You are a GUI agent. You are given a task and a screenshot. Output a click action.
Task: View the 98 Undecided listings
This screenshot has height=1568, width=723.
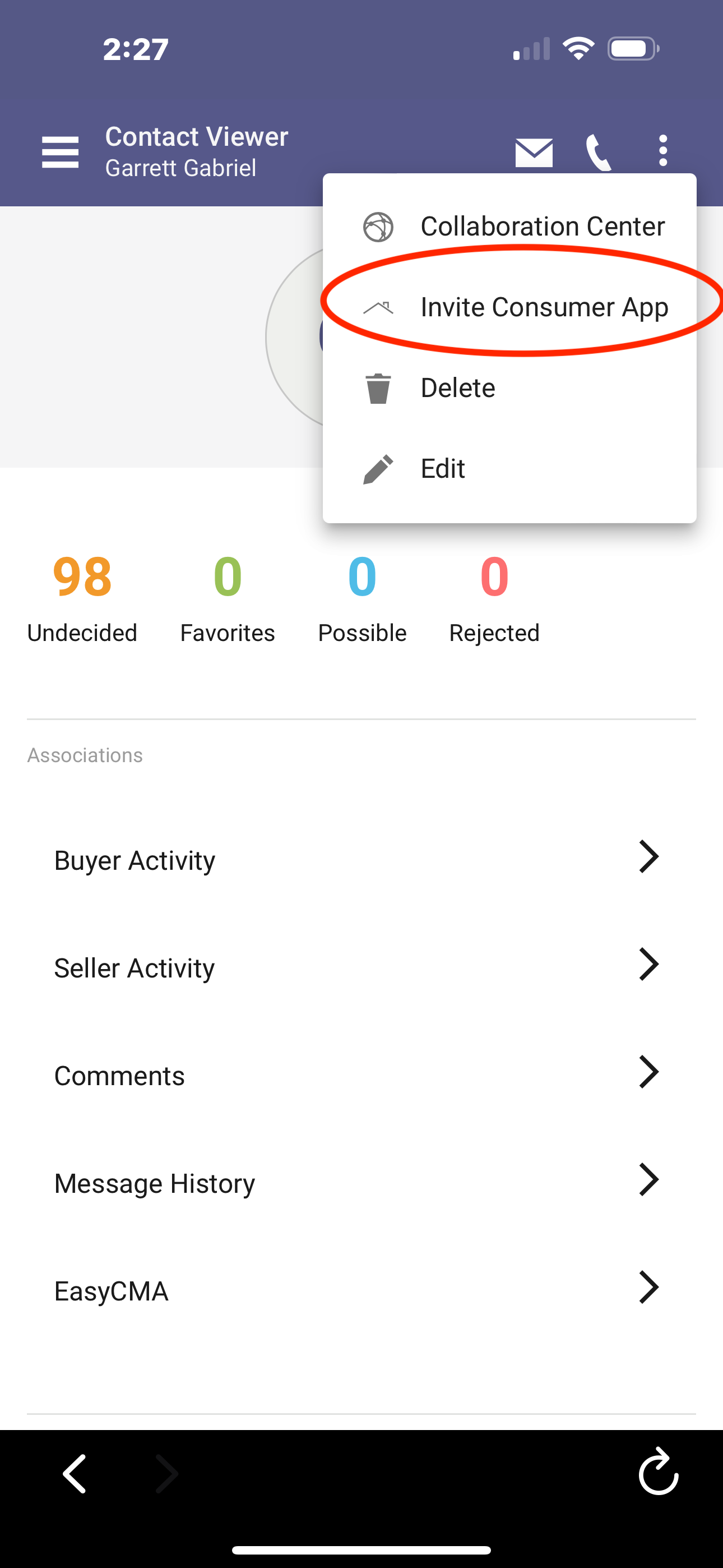click(82, 599)
